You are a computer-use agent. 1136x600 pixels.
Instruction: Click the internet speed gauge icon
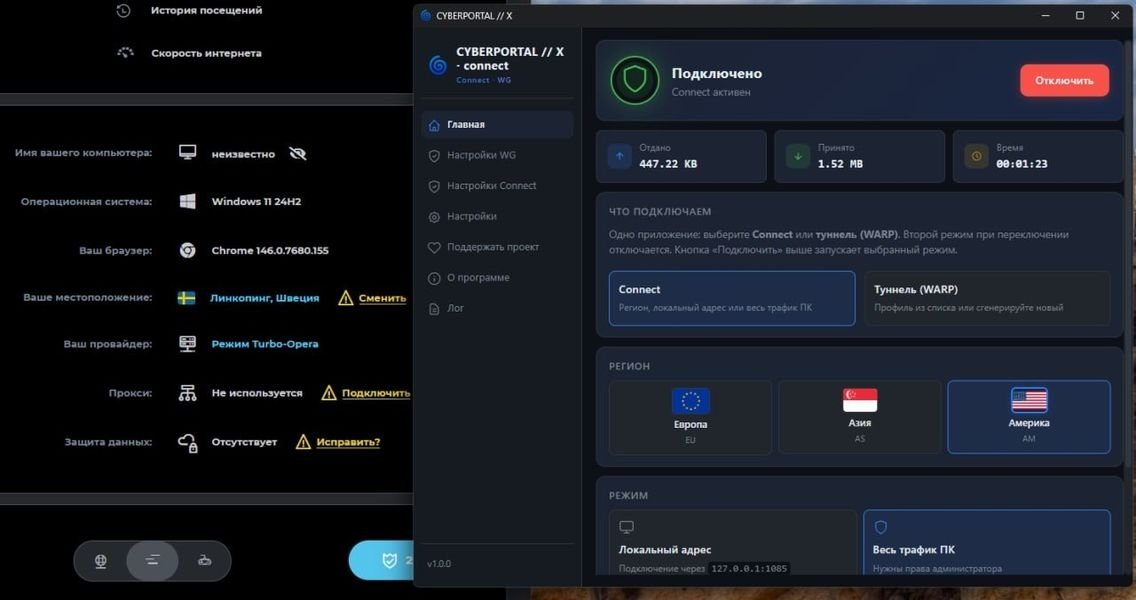coord(125,53)
